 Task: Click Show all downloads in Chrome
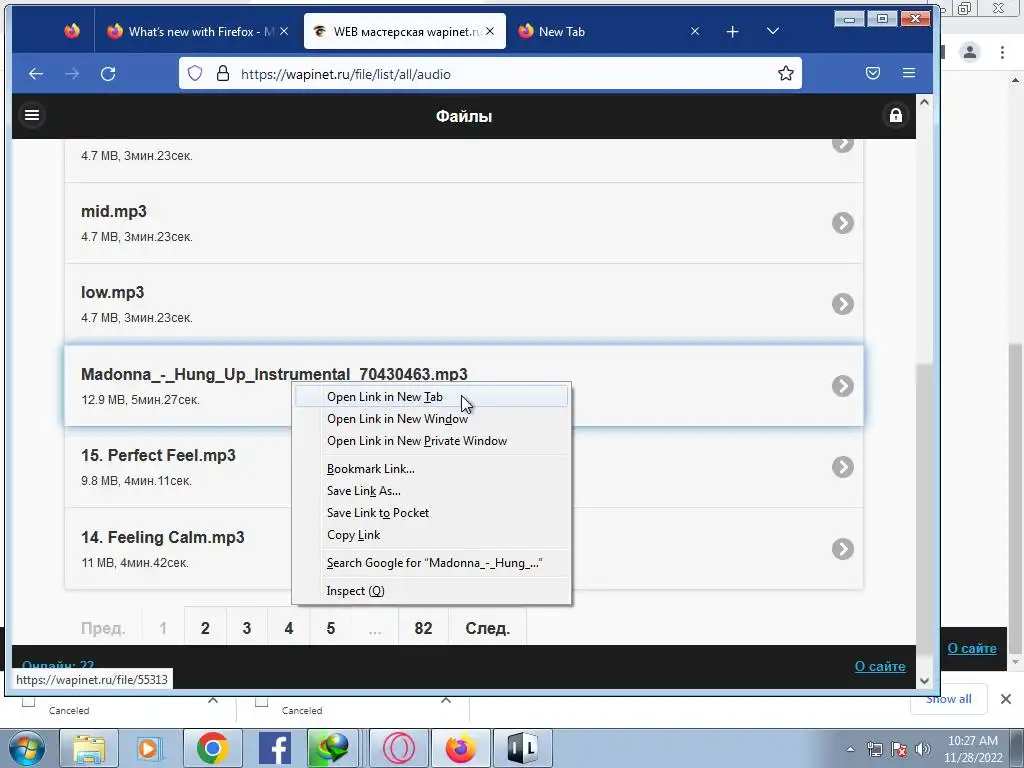click(x=948, y=699)
